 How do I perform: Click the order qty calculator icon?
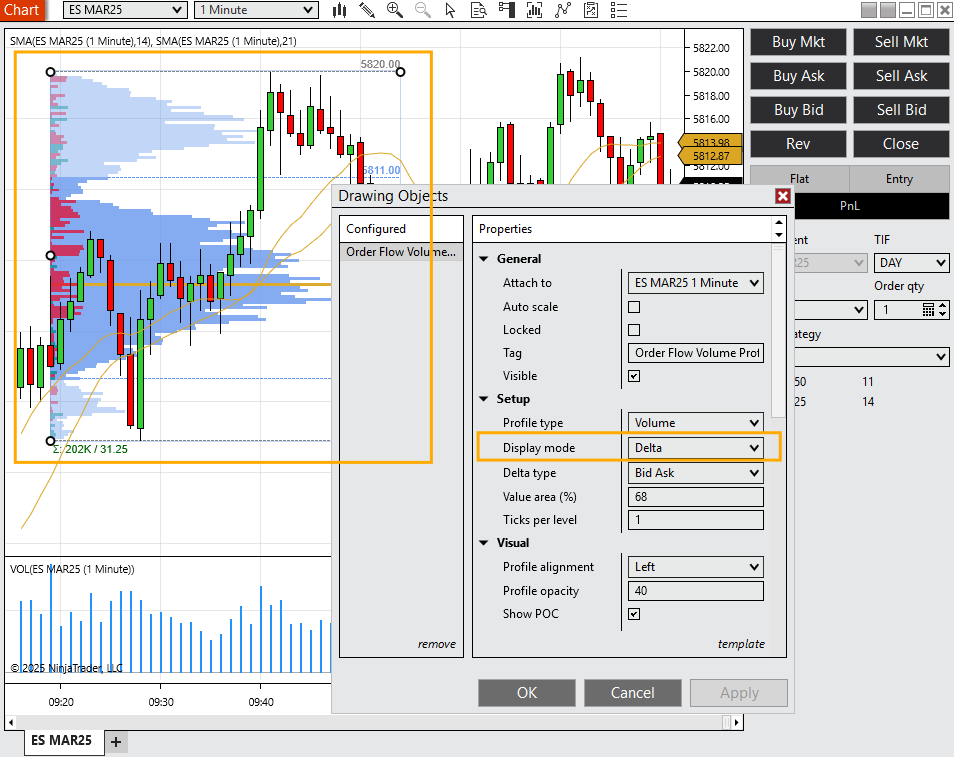pos(928,310)
